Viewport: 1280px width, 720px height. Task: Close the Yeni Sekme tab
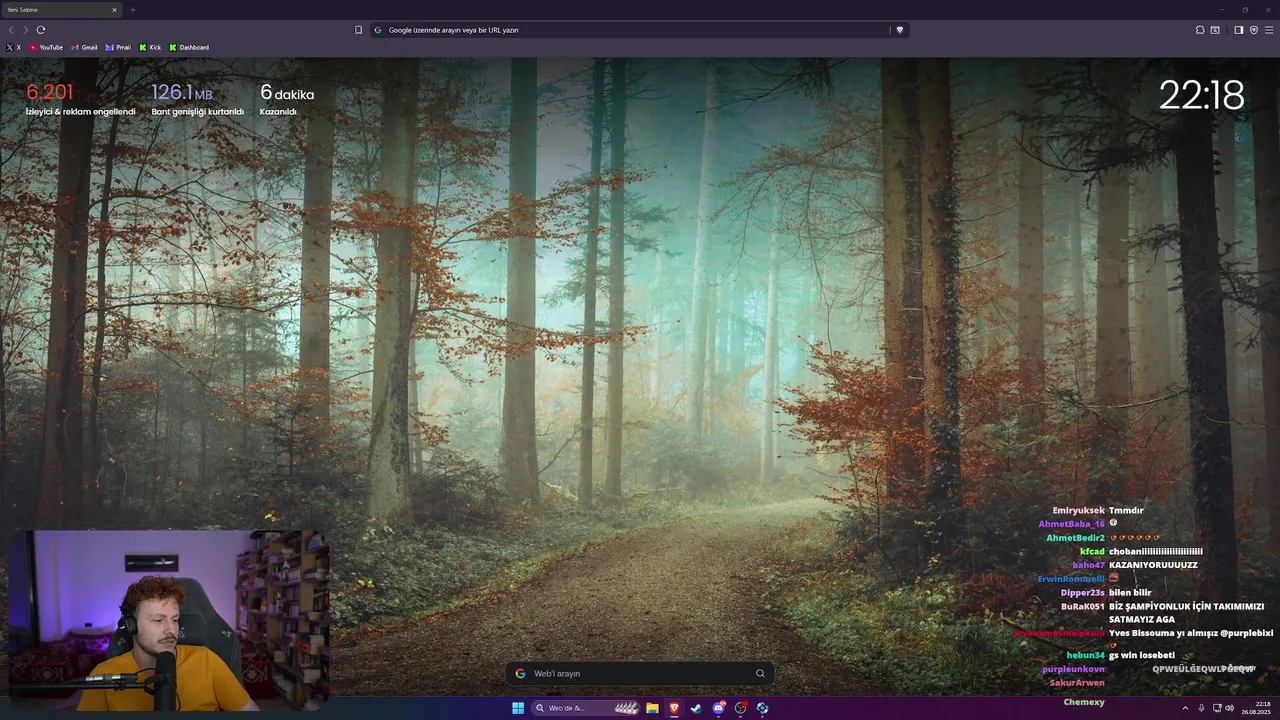click(114, 10)
